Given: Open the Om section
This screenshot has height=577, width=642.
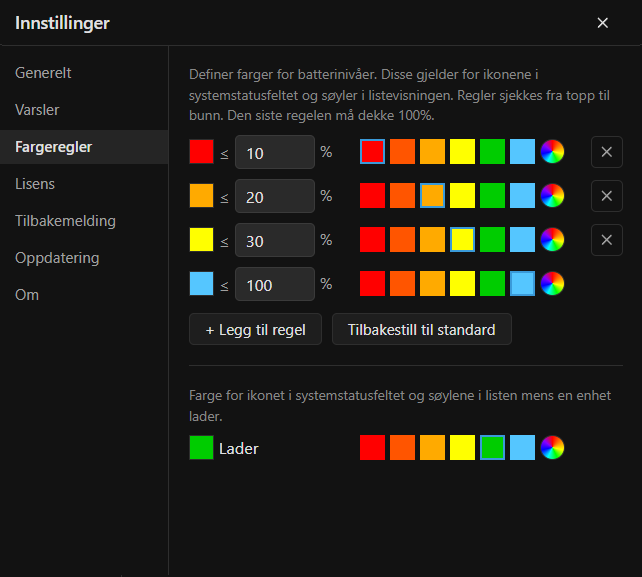Looking at the screenshot, I should (84, 295).
